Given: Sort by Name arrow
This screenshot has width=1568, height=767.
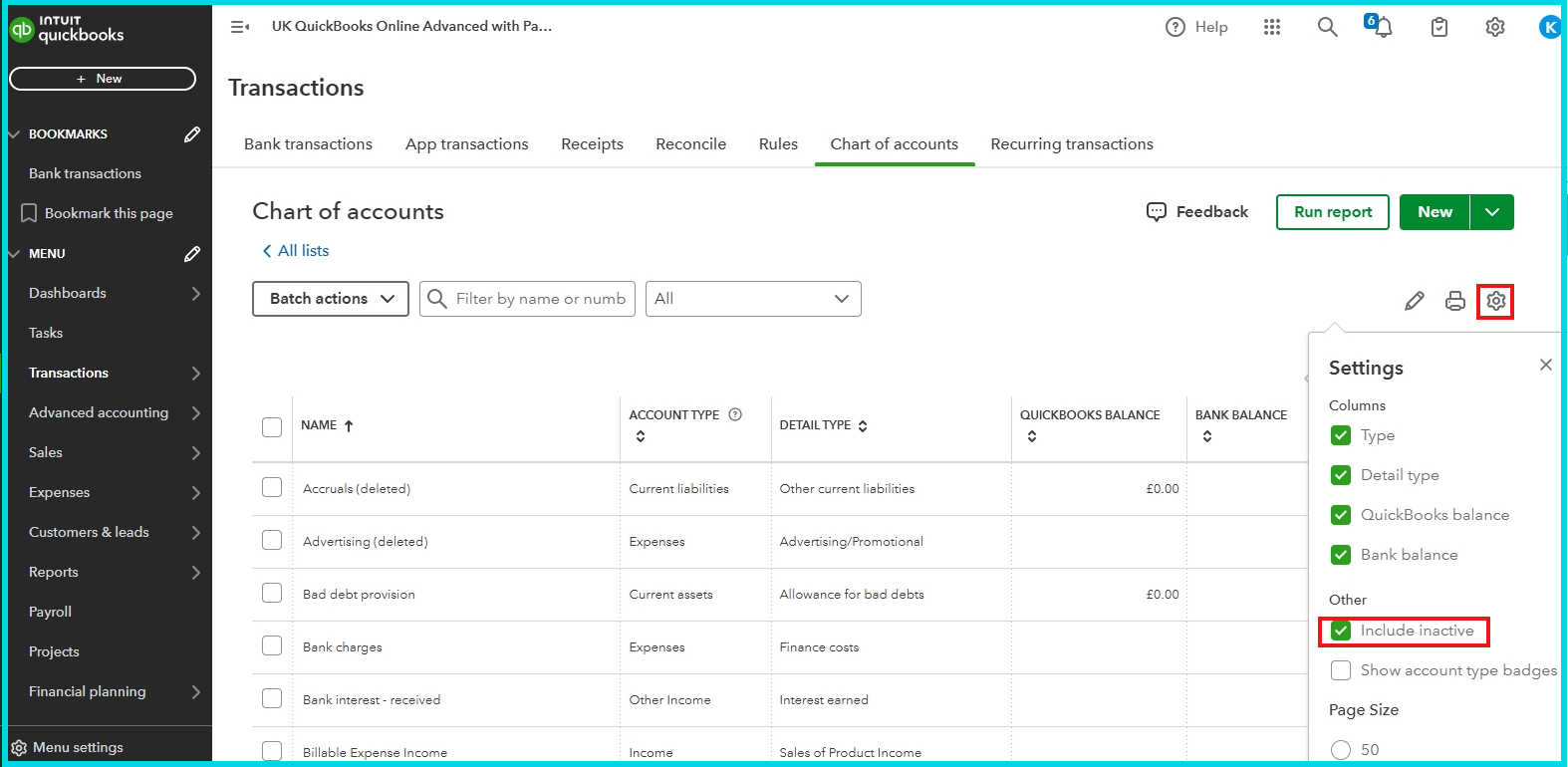Looking at the screenshot, I should [x=349, y=425].
